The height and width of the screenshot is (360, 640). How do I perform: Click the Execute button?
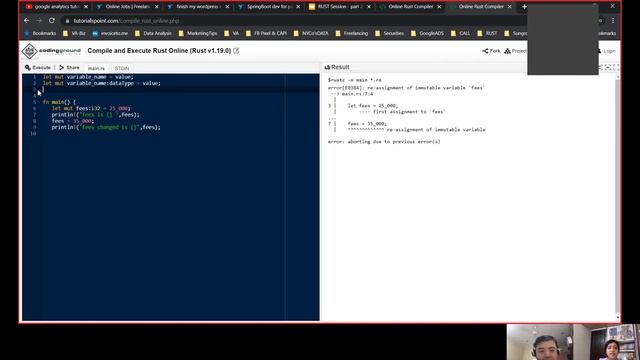[x=38, y=67]
